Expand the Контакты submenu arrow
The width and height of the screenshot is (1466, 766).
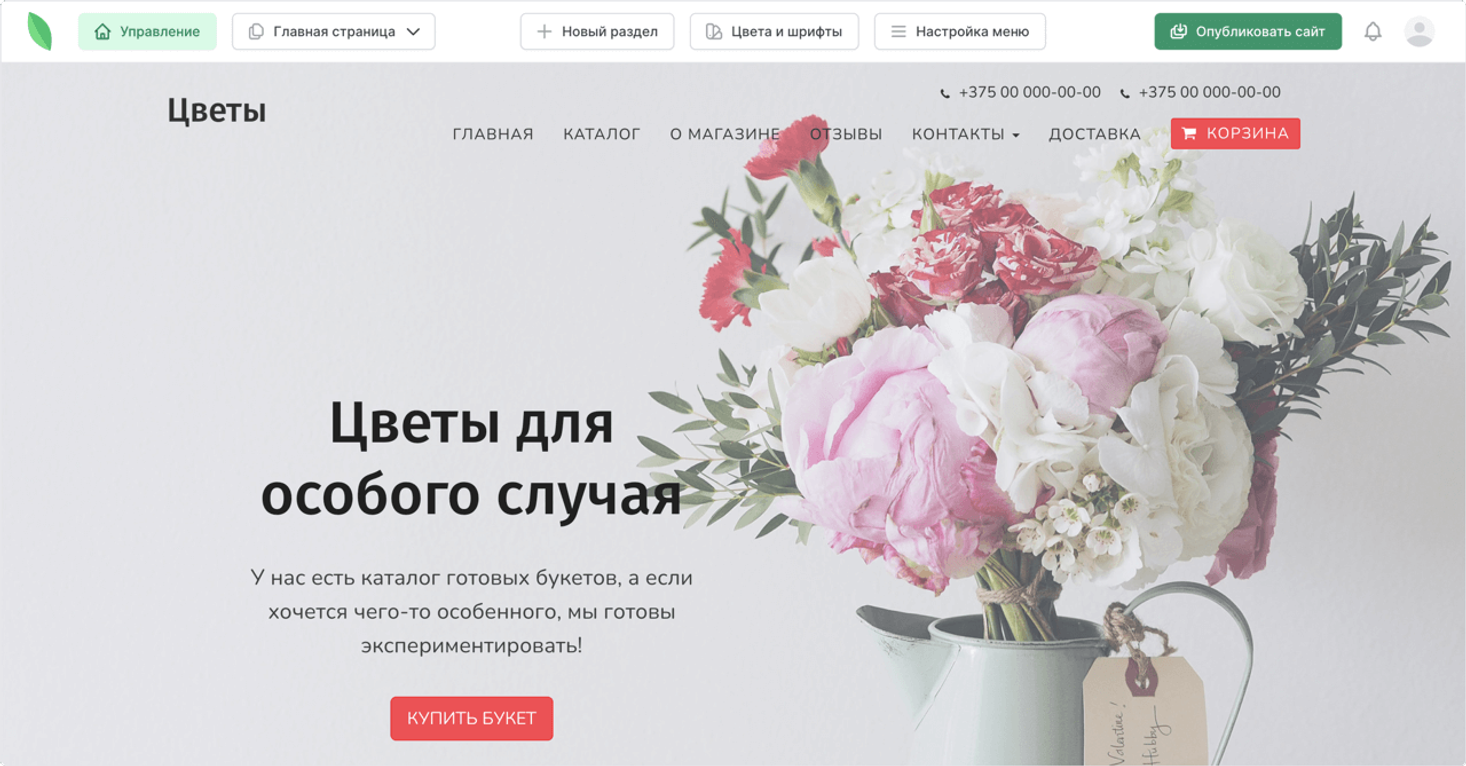point(1016,135)
